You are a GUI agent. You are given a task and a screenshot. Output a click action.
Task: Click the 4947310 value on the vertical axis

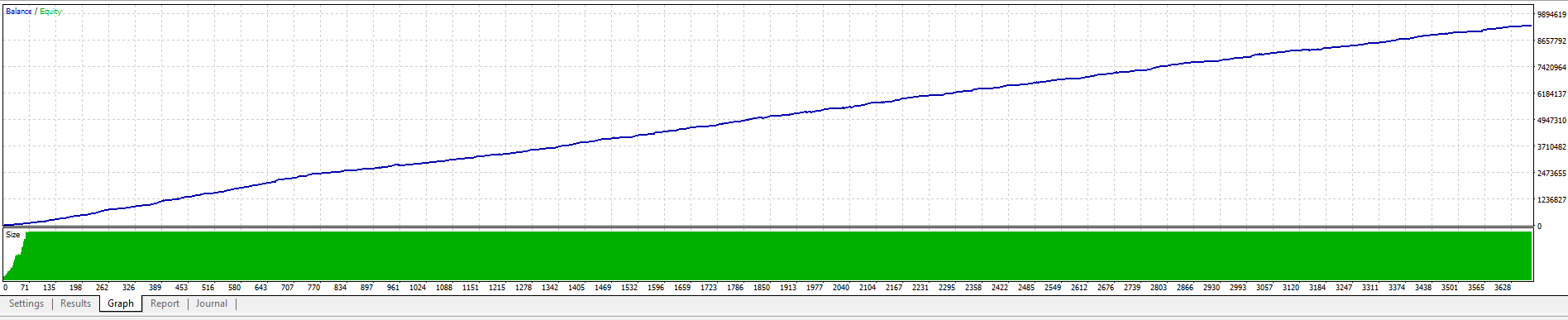[x=1551, y=121]
